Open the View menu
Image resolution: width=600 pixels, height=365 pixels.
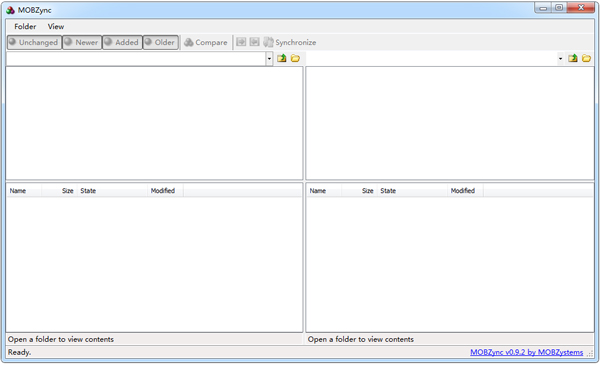point(56,26)
